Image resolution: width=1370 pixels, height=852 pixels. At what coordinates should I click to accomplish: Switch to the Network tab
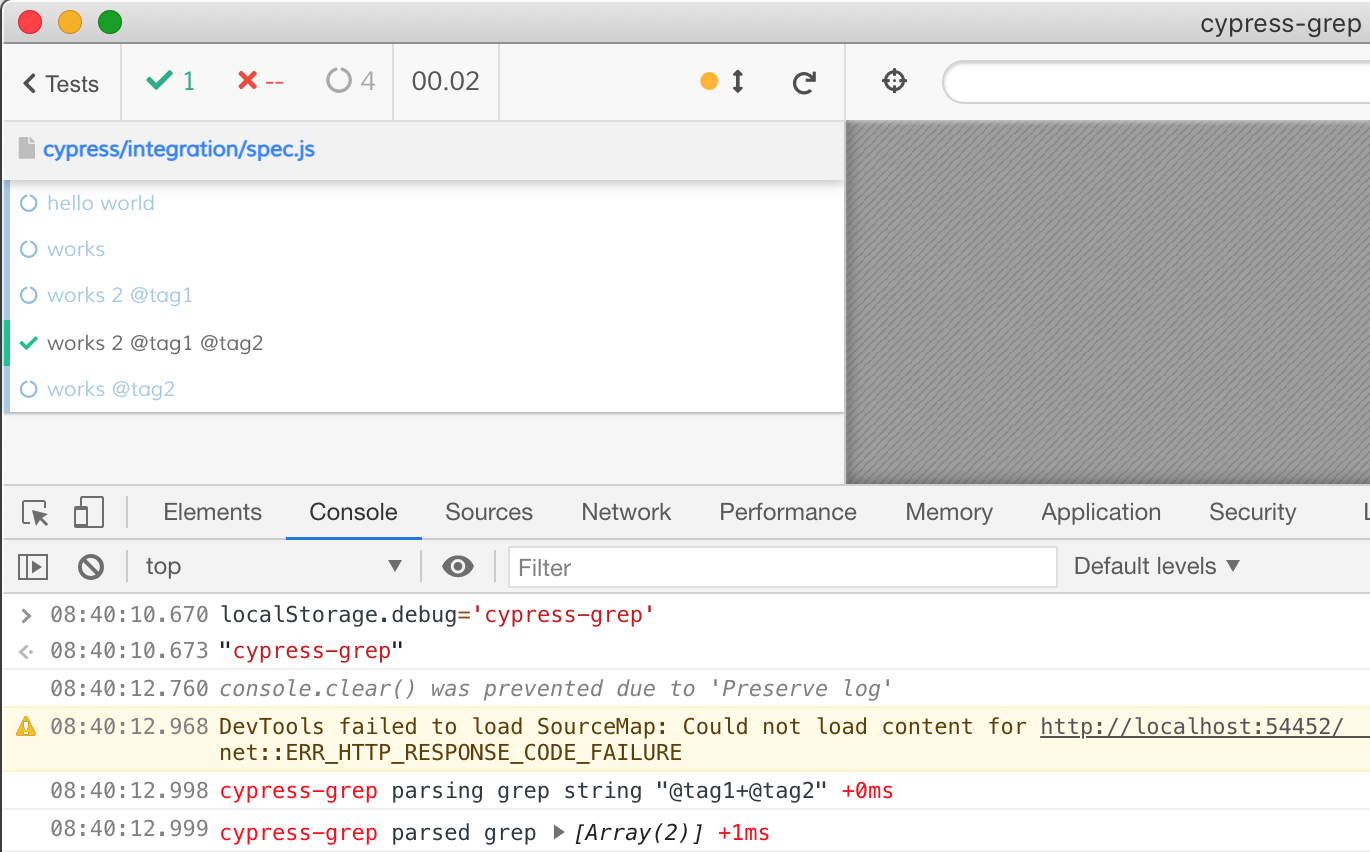[x=626, y=512]
